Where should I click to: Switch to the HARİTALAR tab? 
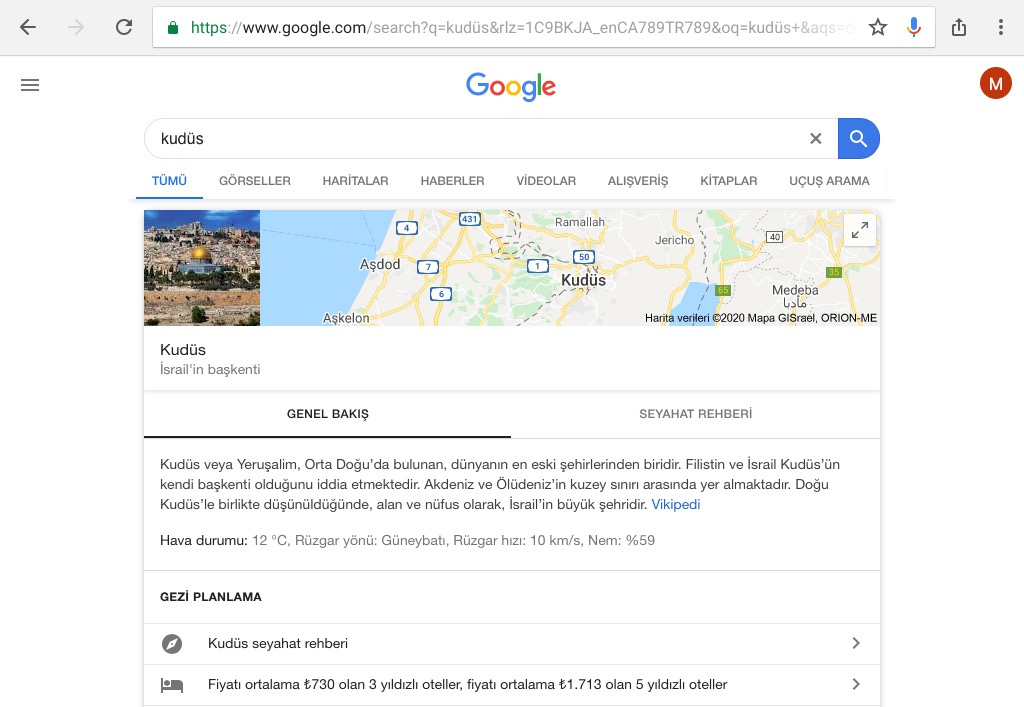355,181
